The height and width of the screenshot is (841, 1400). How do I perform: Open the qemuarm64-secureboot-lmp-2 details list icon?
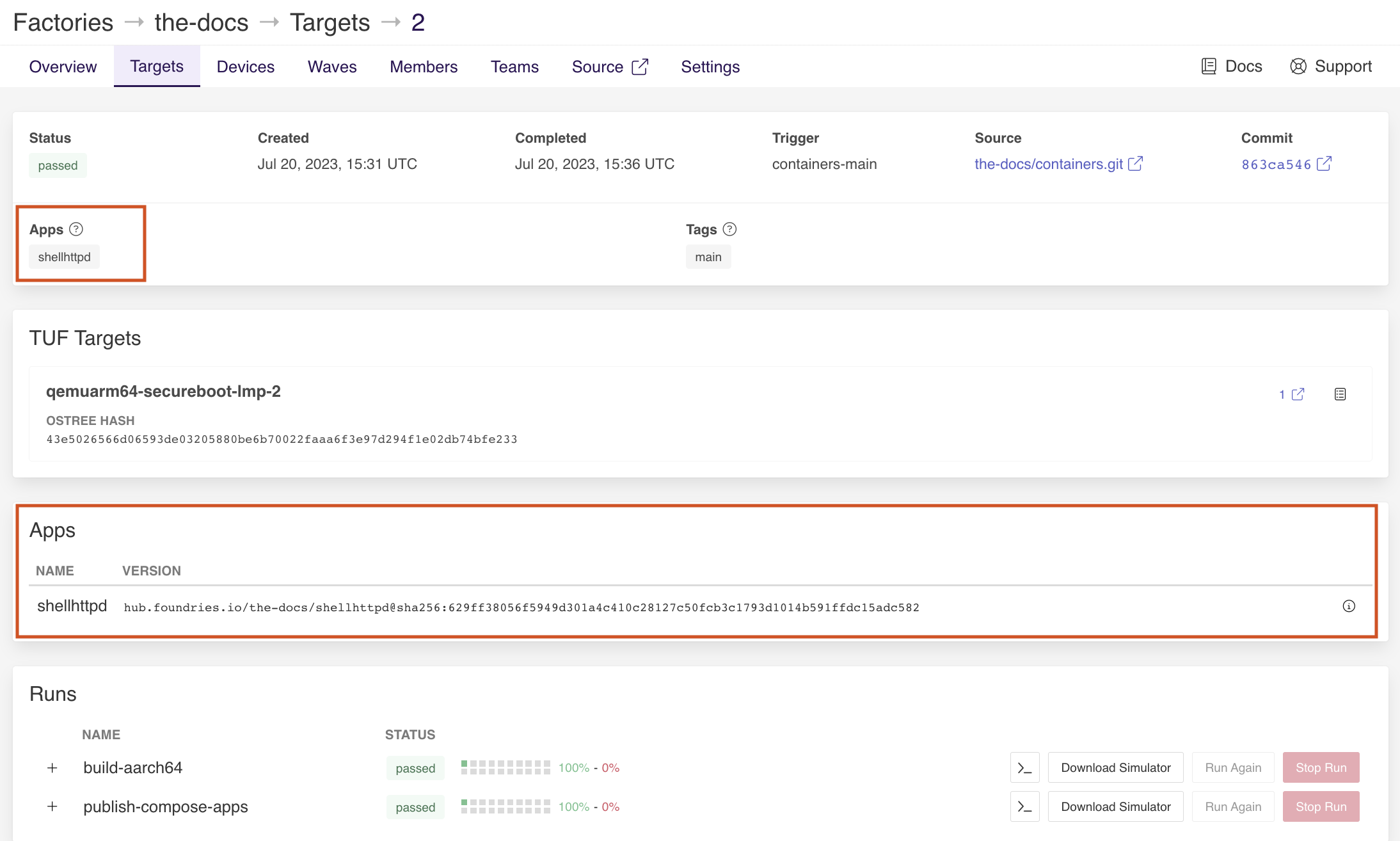coord(1340,394)
